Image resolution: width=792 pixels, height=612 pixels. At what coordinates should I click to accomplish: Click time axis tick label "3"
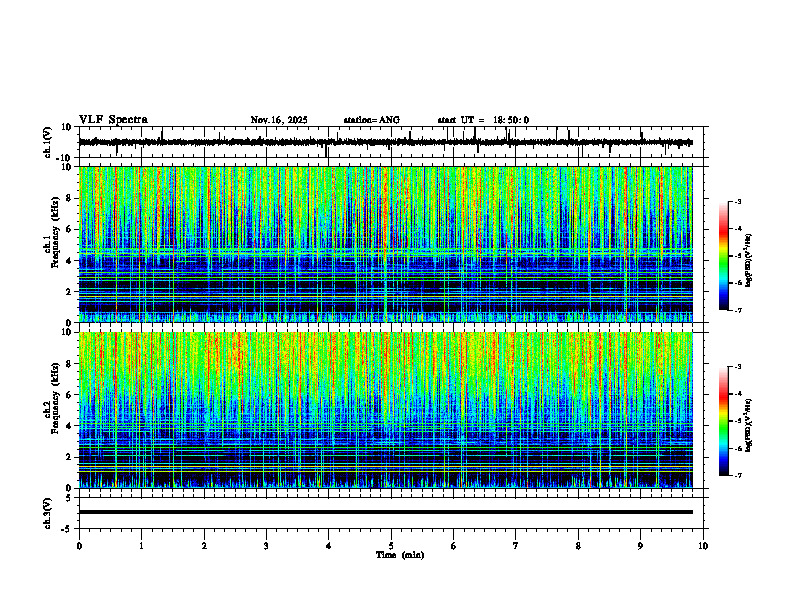(266, 546)
